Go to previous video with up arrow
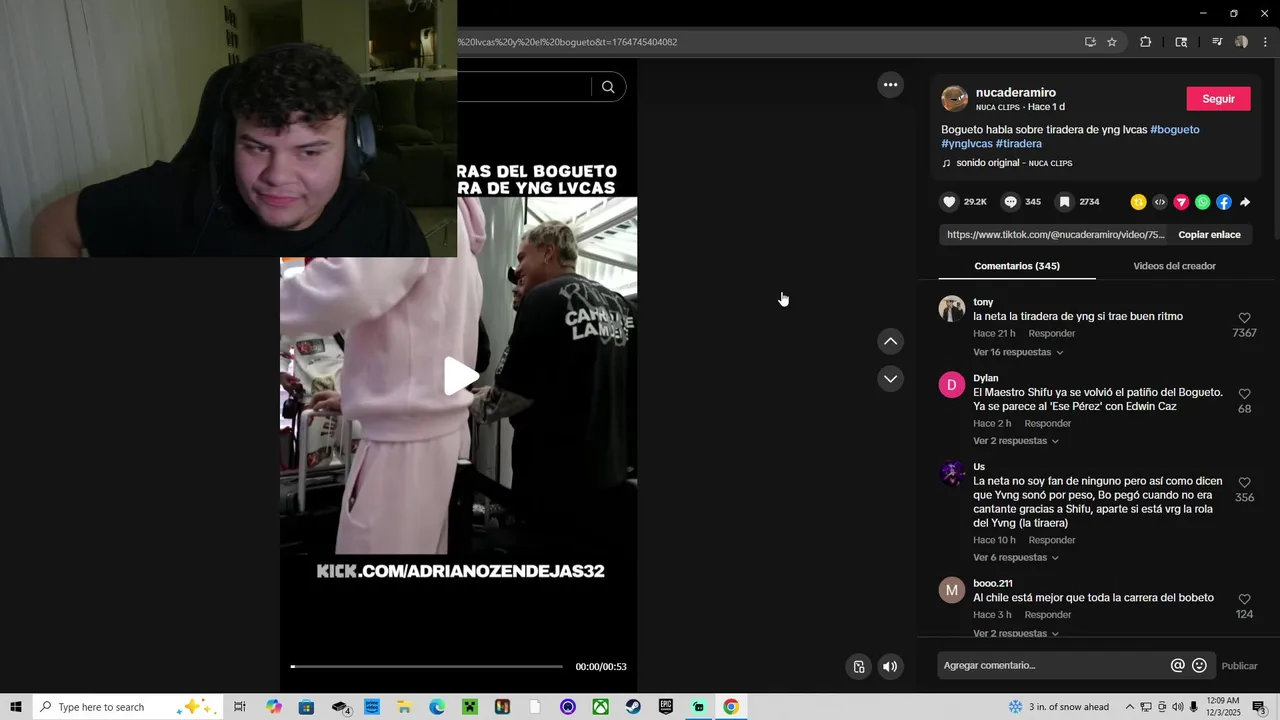The width and height of the screenshot is (1280, 720). (890, 341)
